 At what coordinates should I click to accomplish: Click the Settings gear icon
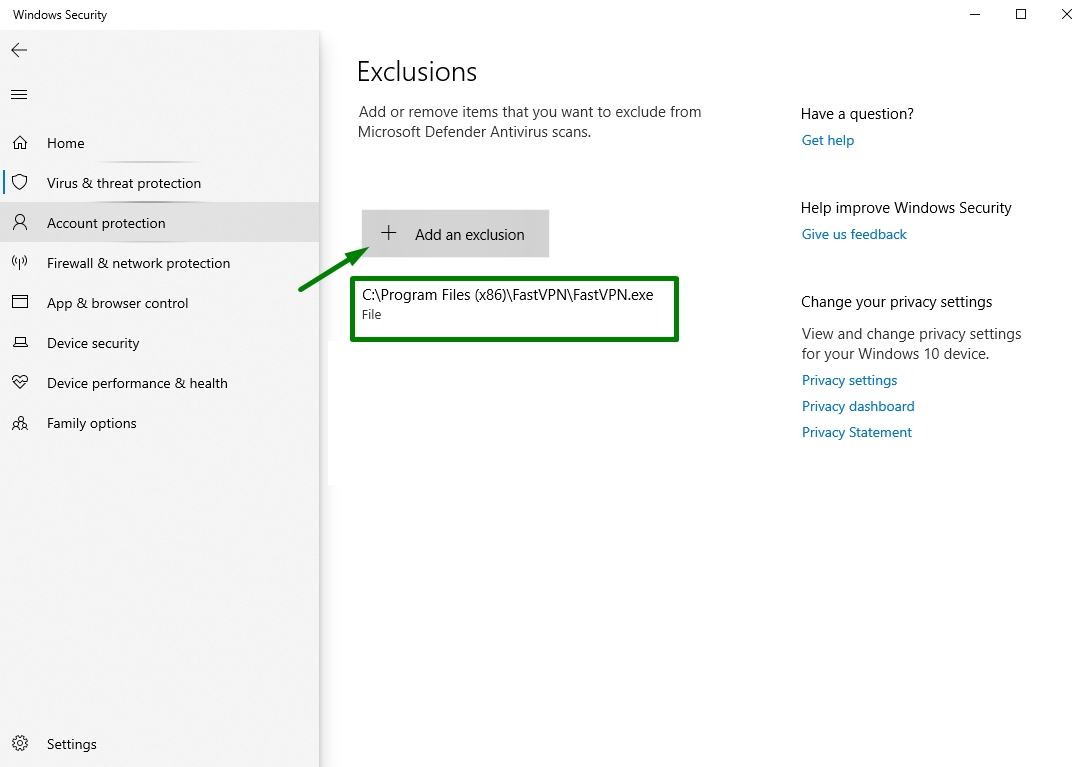(x=20, y=743)
